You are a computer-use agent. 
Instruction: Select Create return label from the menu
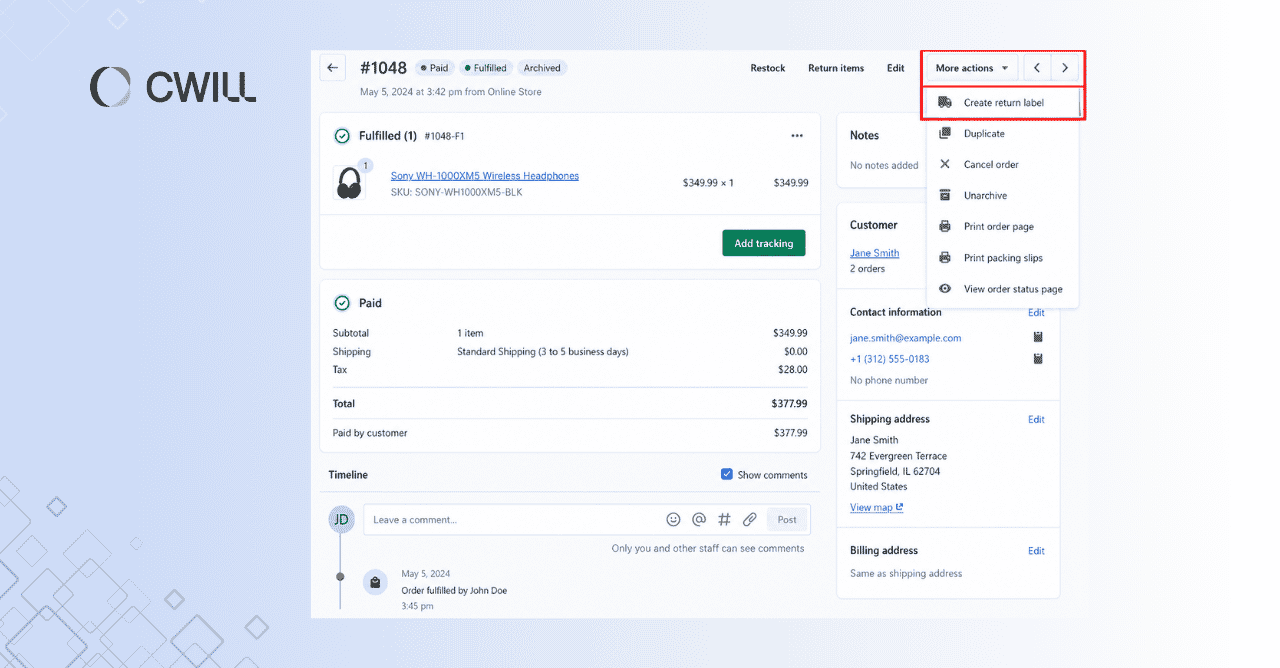1003,103
